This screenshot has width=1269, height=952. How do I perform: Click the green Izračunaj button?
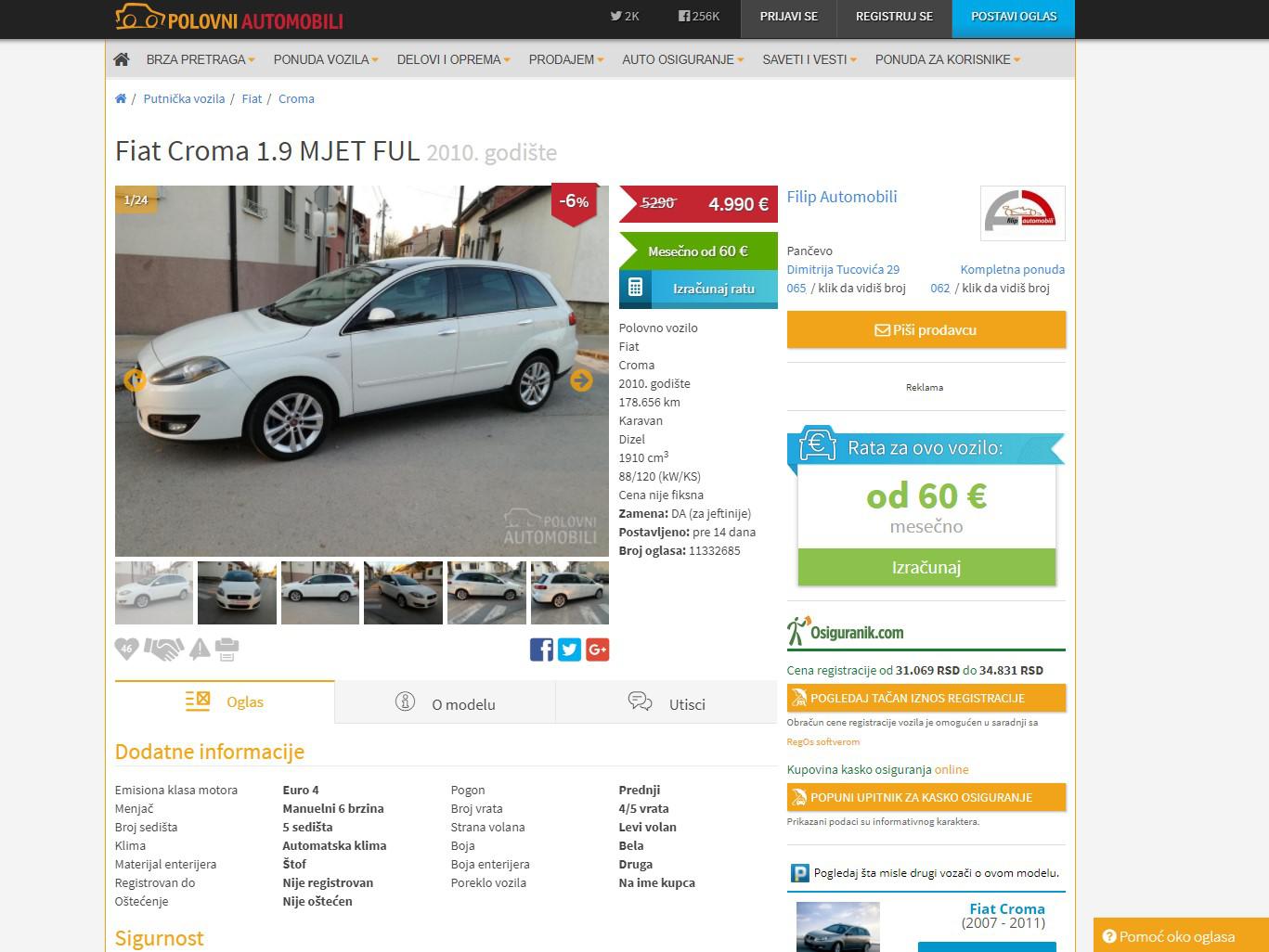[x=926, y=567]
